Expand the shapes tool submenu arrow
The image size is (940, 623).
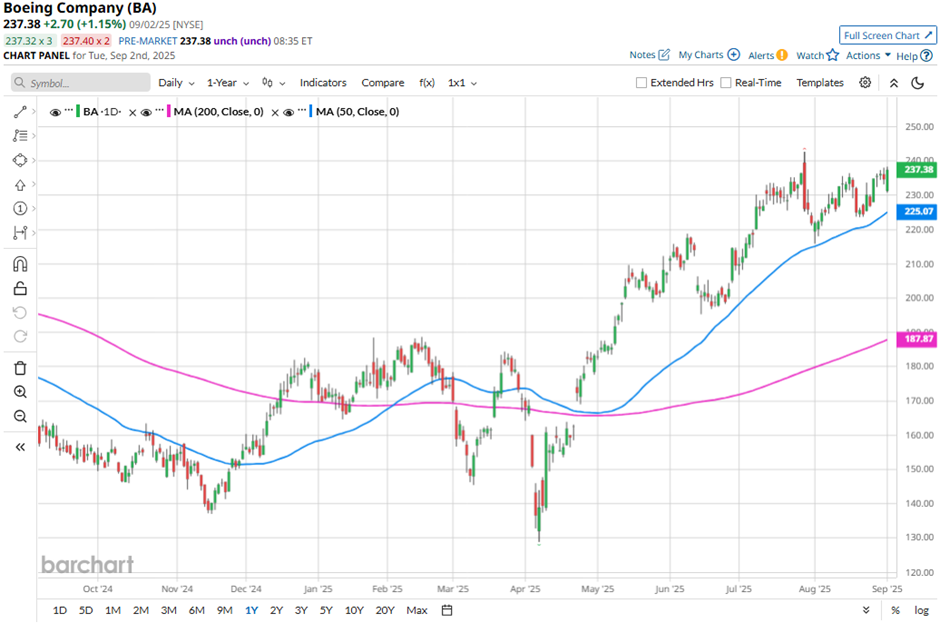click(34, 160)
